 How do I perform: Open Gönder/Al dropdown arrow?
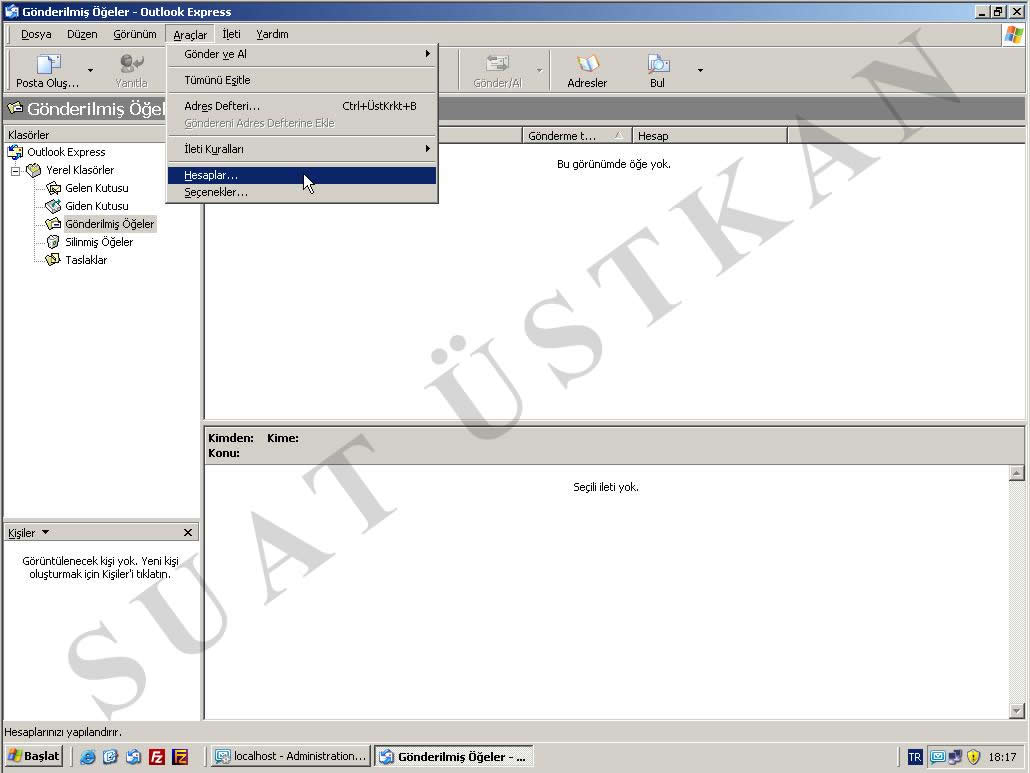tap(539, 70)
